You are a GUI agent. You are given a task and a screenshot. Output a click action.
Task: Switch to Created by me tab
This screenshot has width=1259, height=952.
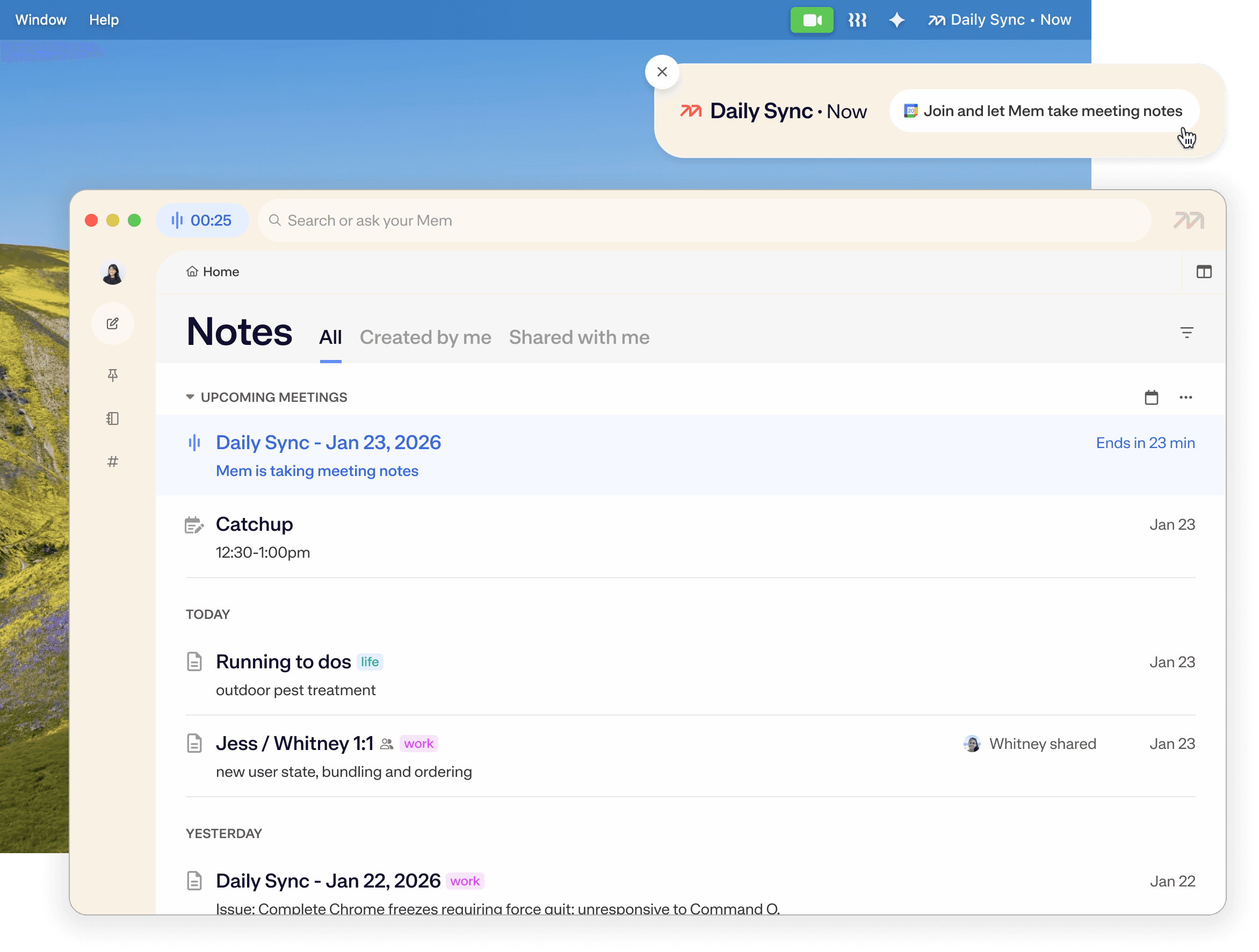pos(425,337)
